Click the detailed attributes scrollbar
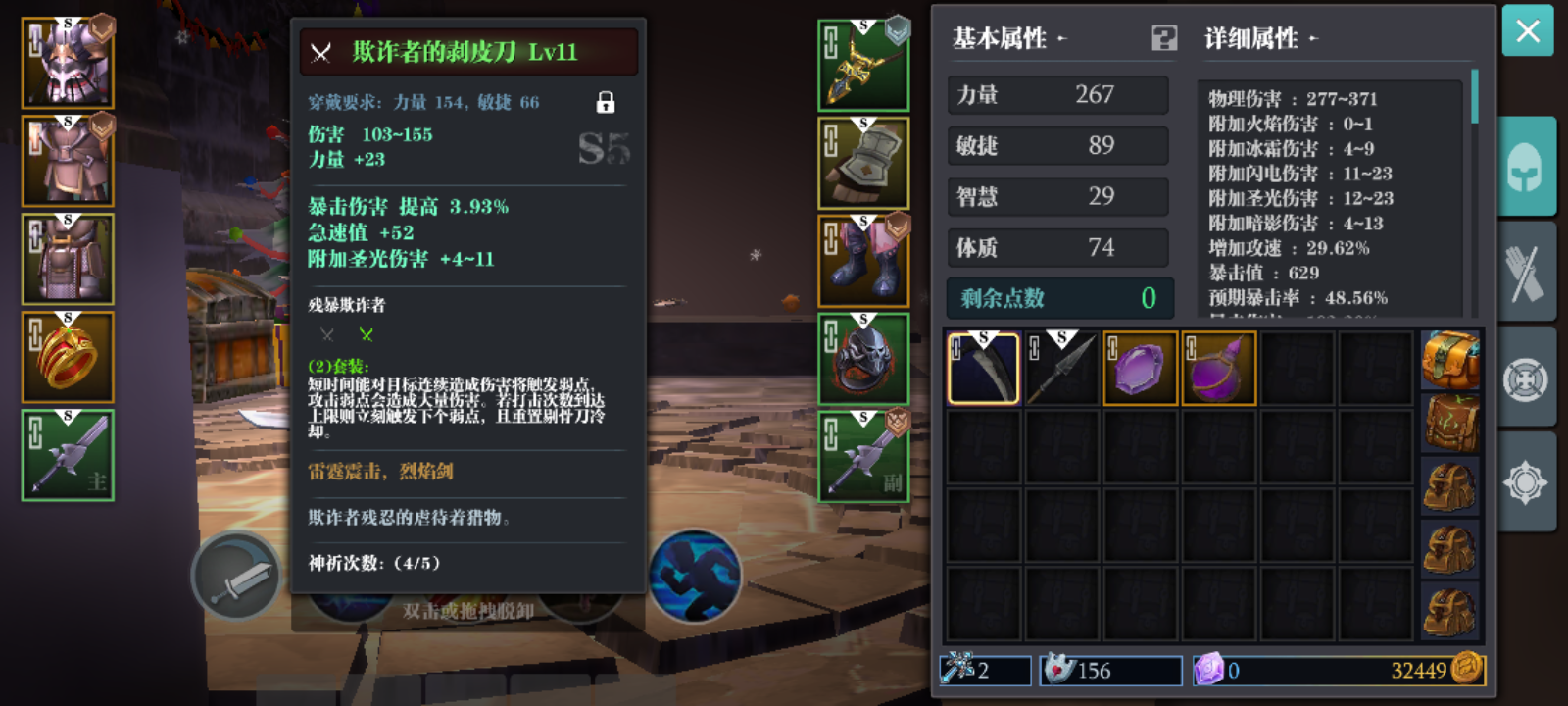This screenshot has width=1568, height=706. coord(1475,96)
